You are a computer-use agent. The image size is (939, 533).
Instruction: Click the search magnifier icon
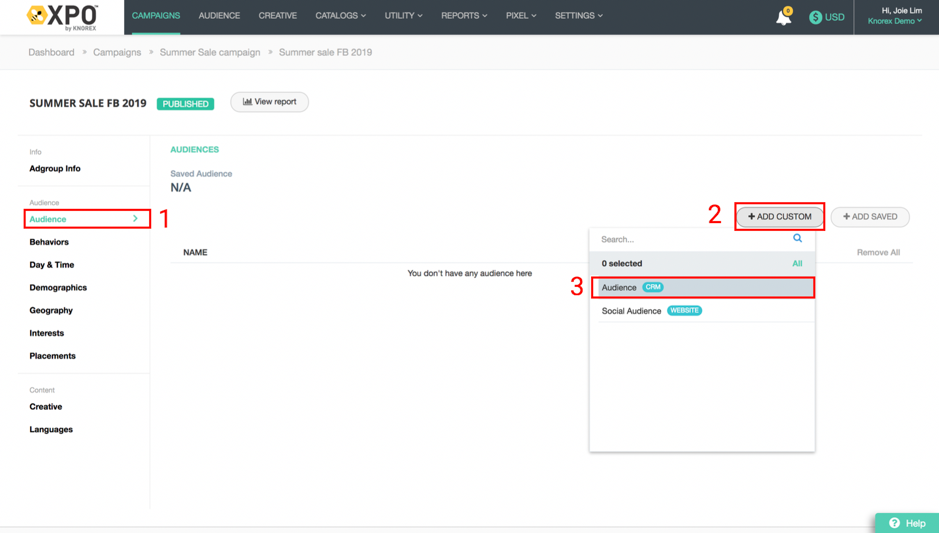tap(797, 239)
